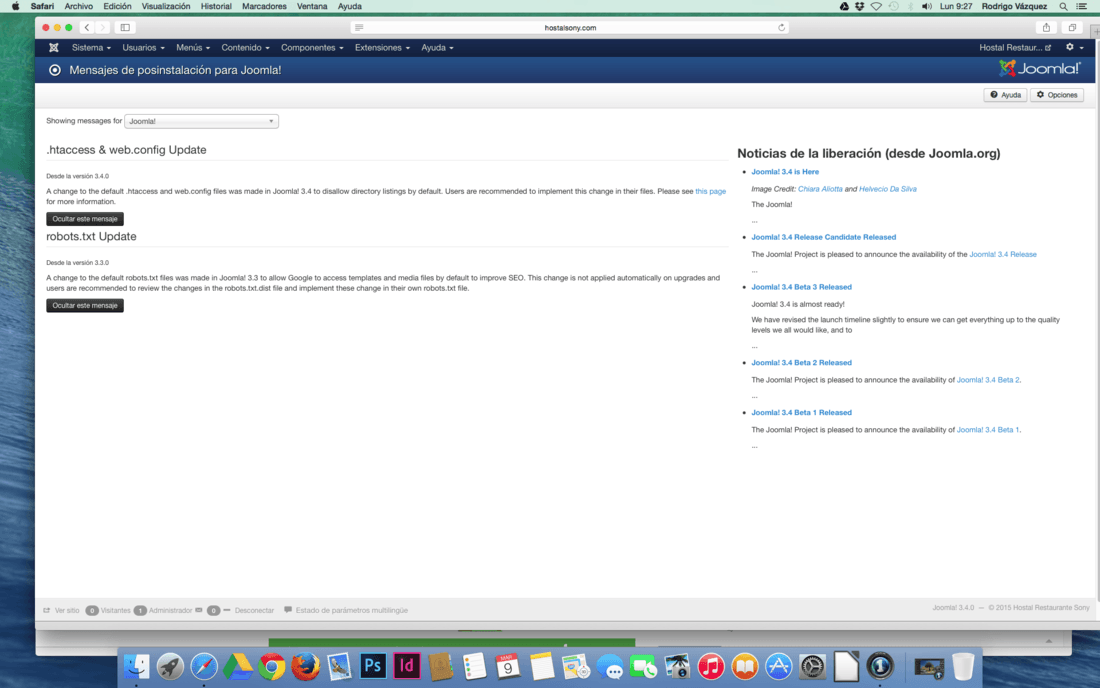Toggle the Safari sidebar button

pyautogui.click(x=125, y=27)
